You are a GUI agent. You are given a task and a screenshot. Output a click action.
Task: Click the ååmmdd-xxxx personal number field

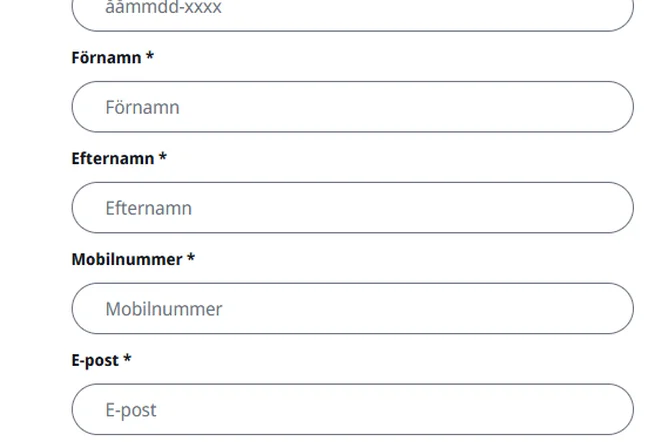352,12
